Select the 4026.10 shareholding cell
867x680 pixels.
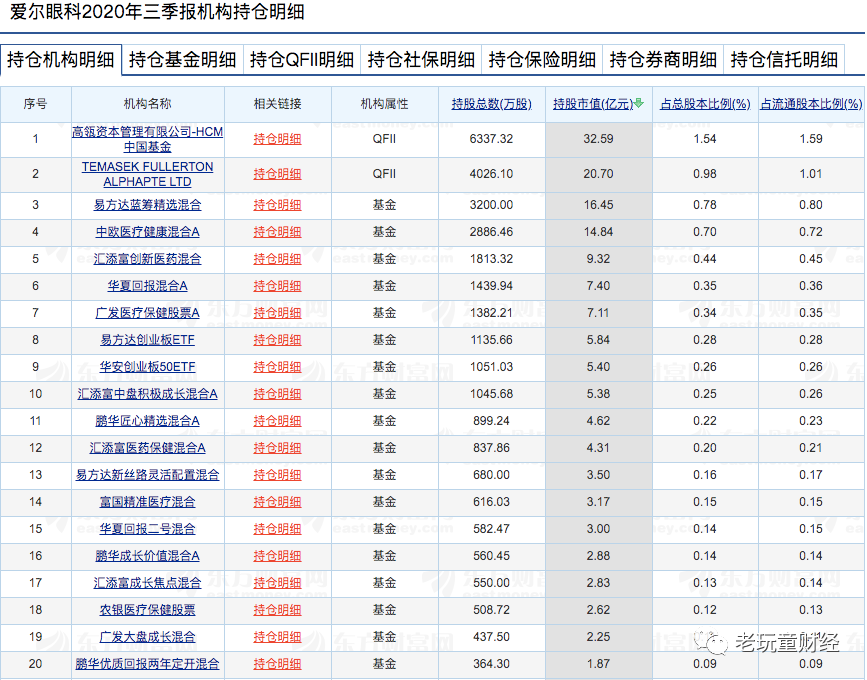[492, 174]
